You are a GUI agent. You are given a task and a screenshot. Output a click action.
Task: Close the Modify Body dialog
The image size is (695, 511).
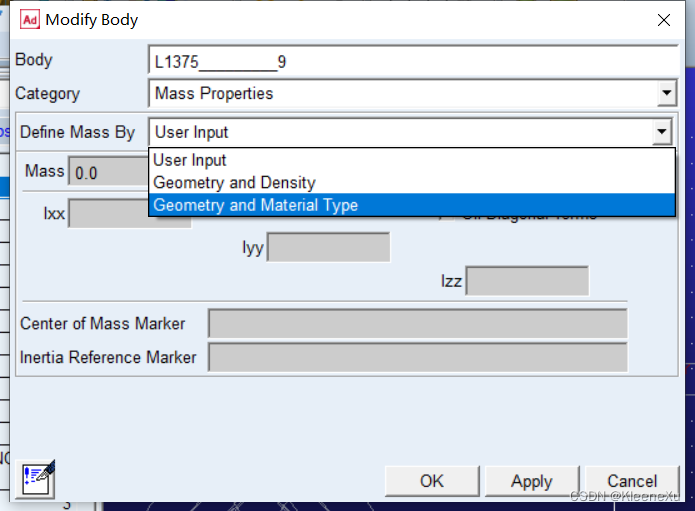click(663, 20)
